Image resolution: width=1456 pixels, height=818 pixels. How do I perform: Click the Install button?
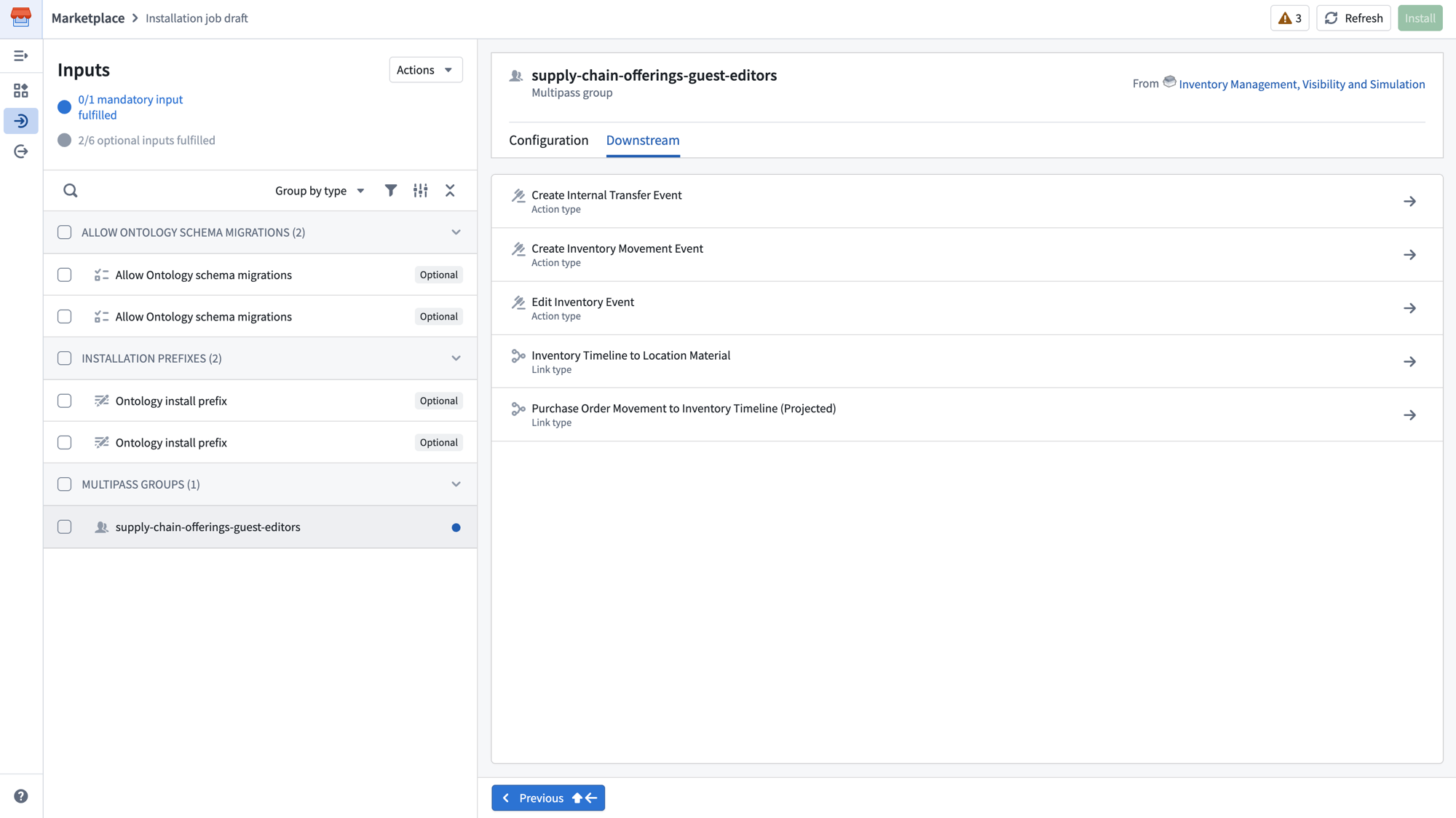click(1420, 18)
